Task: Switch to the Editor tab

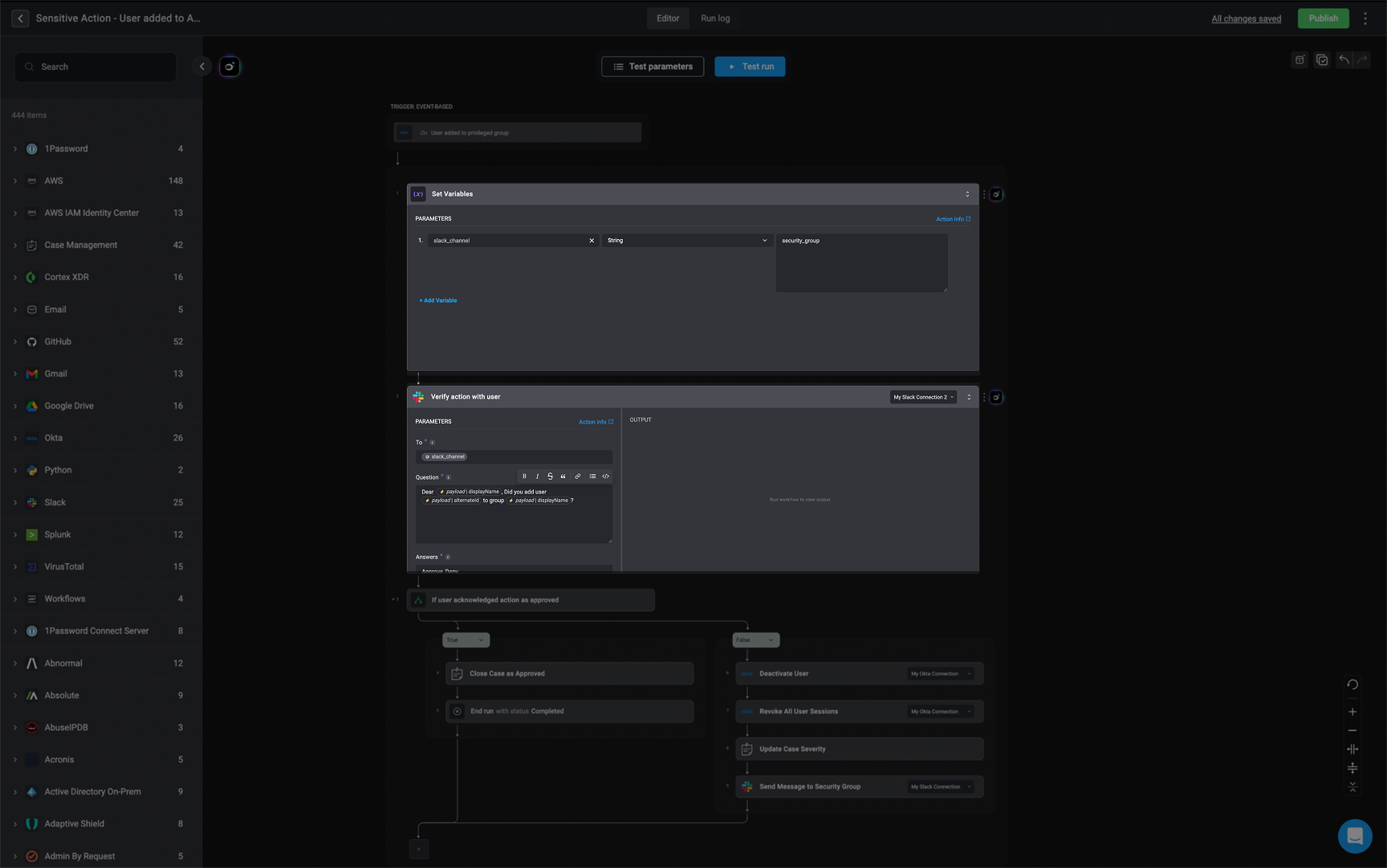Action: (x=668, y=18)
